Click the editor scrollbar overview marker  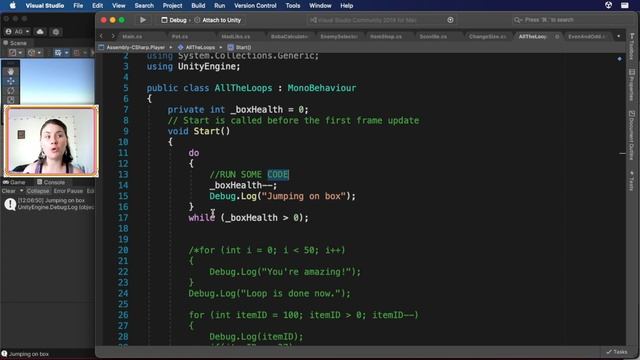pos(622,153)
